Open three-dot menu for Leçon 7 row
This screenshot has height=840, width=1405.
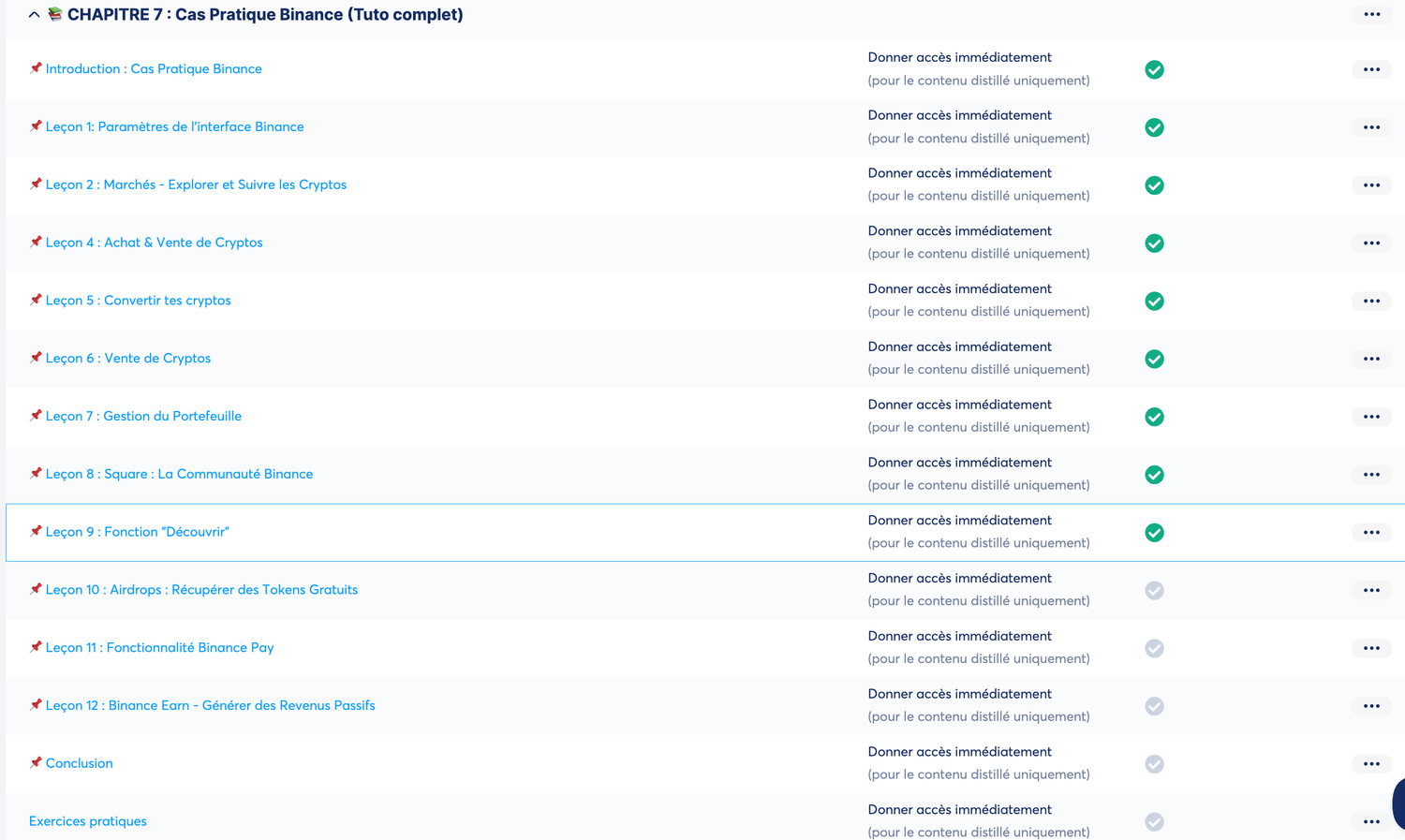tap(1371, 417)
